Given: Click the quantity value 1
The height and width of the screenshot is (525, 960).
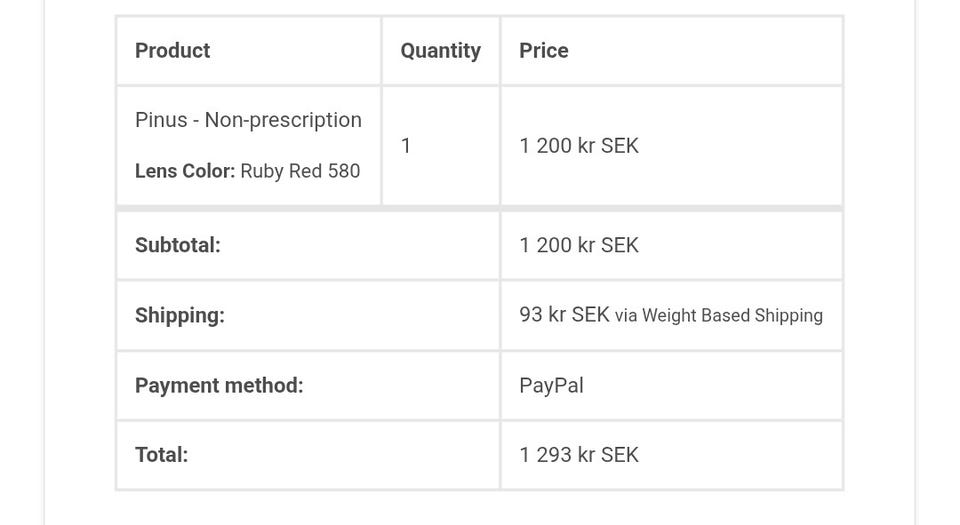Looking at the screenshot, I should (x=406, y=146).
